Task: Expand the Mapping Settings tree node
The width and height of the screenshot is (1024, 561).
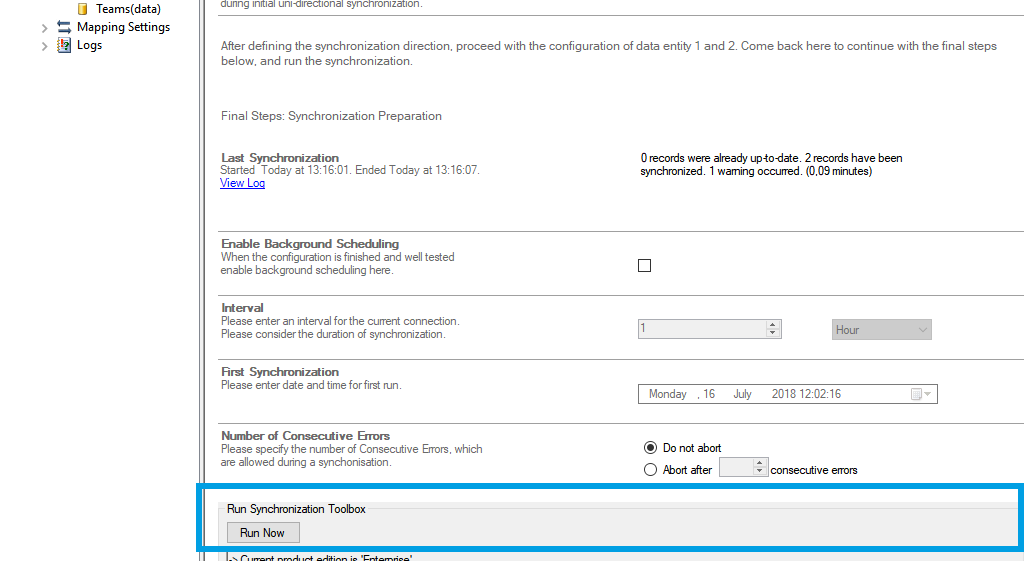Action: click(44, 27)
